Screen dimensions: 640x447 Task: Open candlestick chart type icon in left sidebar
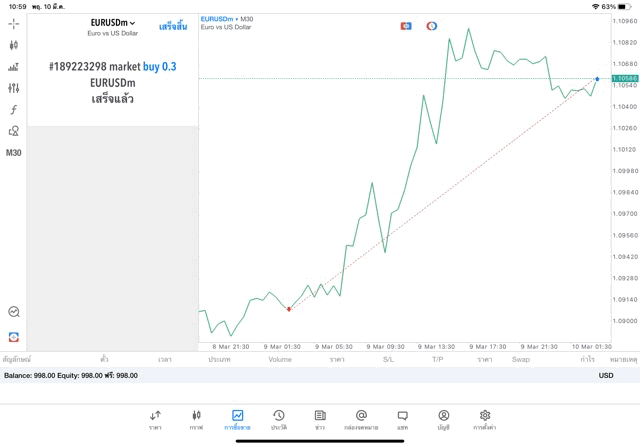[x=13, y=45]
